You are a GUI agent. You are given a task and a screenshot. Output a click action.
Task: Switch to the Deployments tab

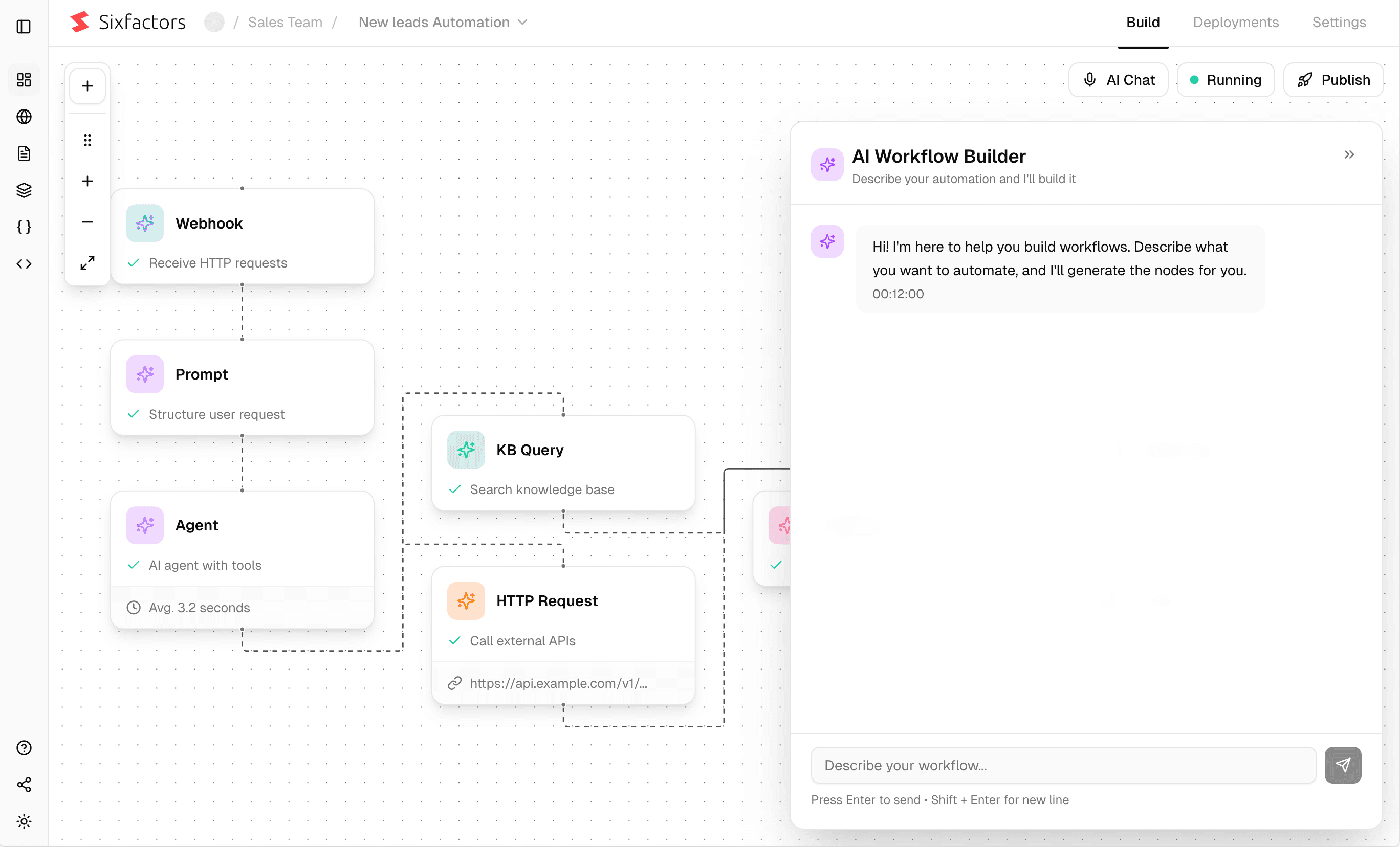coord(1236,22)
